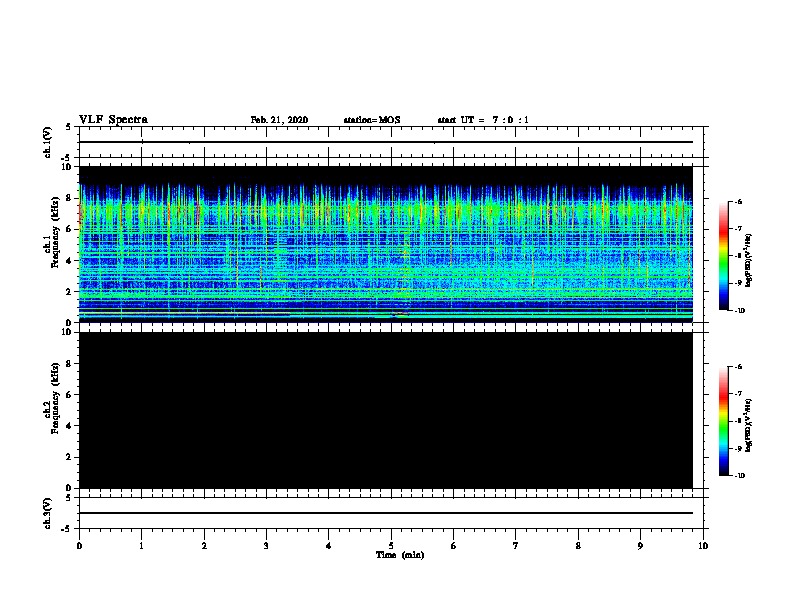Click the "8" kHz tick on ch.2 axis
The height and width of the screenshot is (612, 792).
pos(69,364)
